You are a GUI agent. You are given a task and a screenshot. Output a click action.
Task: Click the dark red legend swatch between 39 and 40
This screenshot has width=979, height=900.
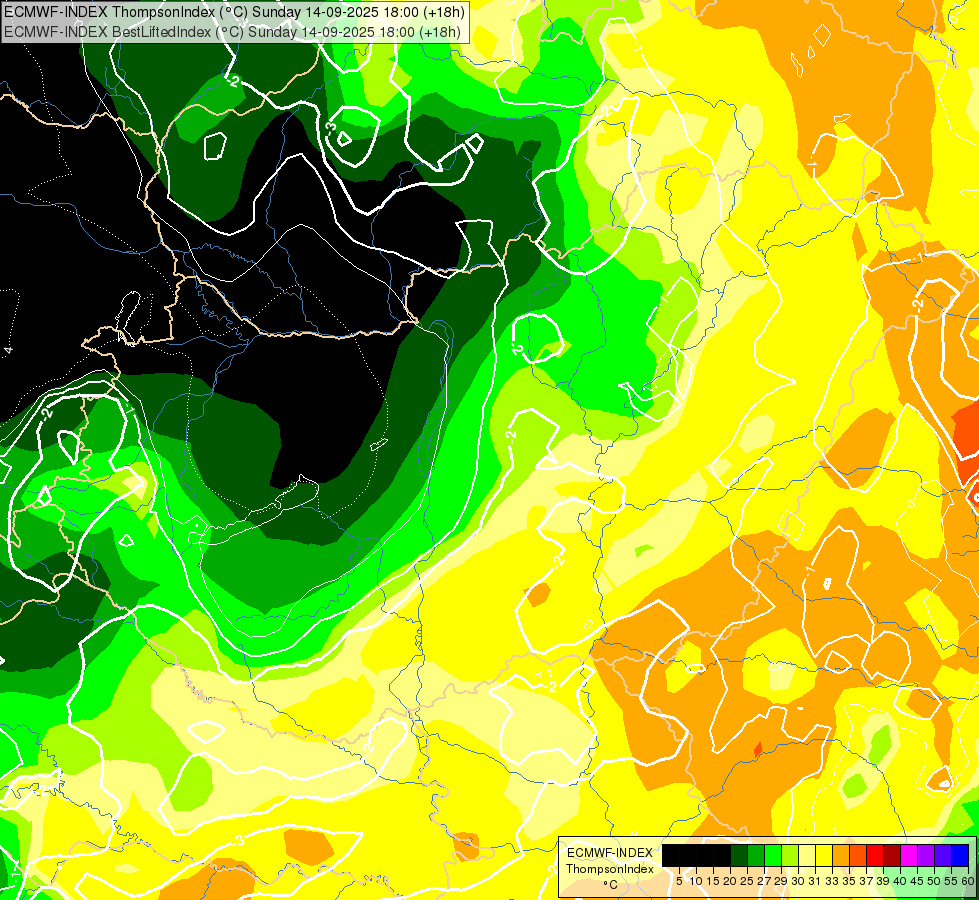[892, 855]
